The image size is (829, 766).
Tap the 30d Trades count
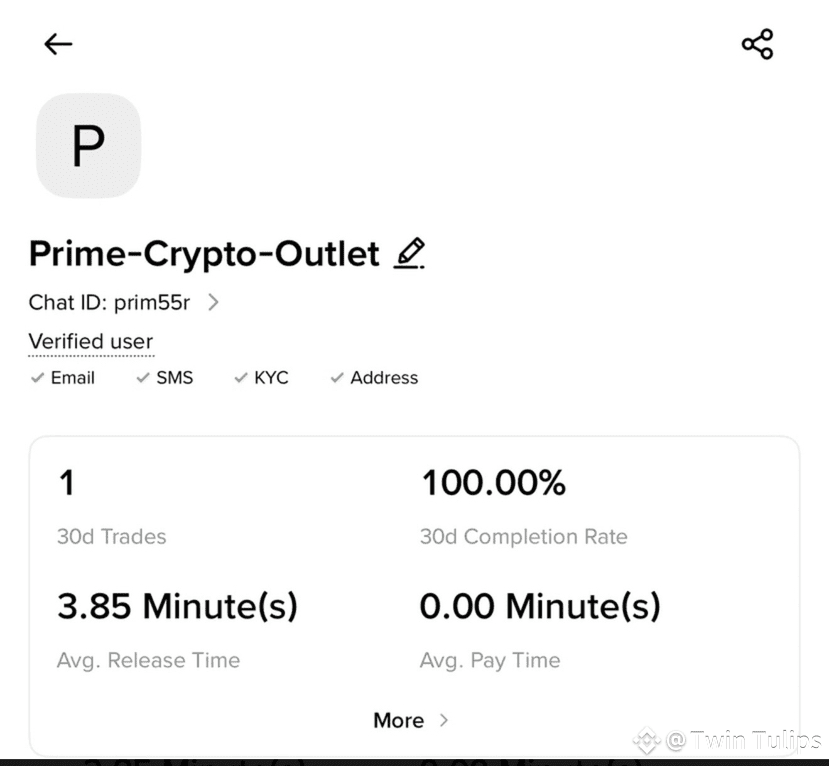[x=67, y=483]
